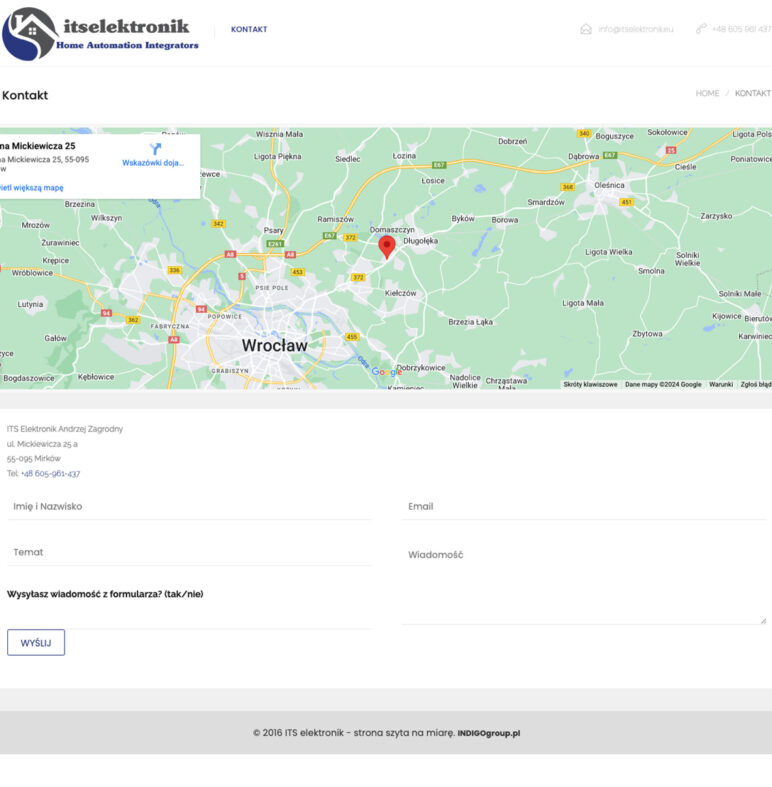Click the header phone number +48 605 981 437
The image size is (772, 787).
(741, 29)
